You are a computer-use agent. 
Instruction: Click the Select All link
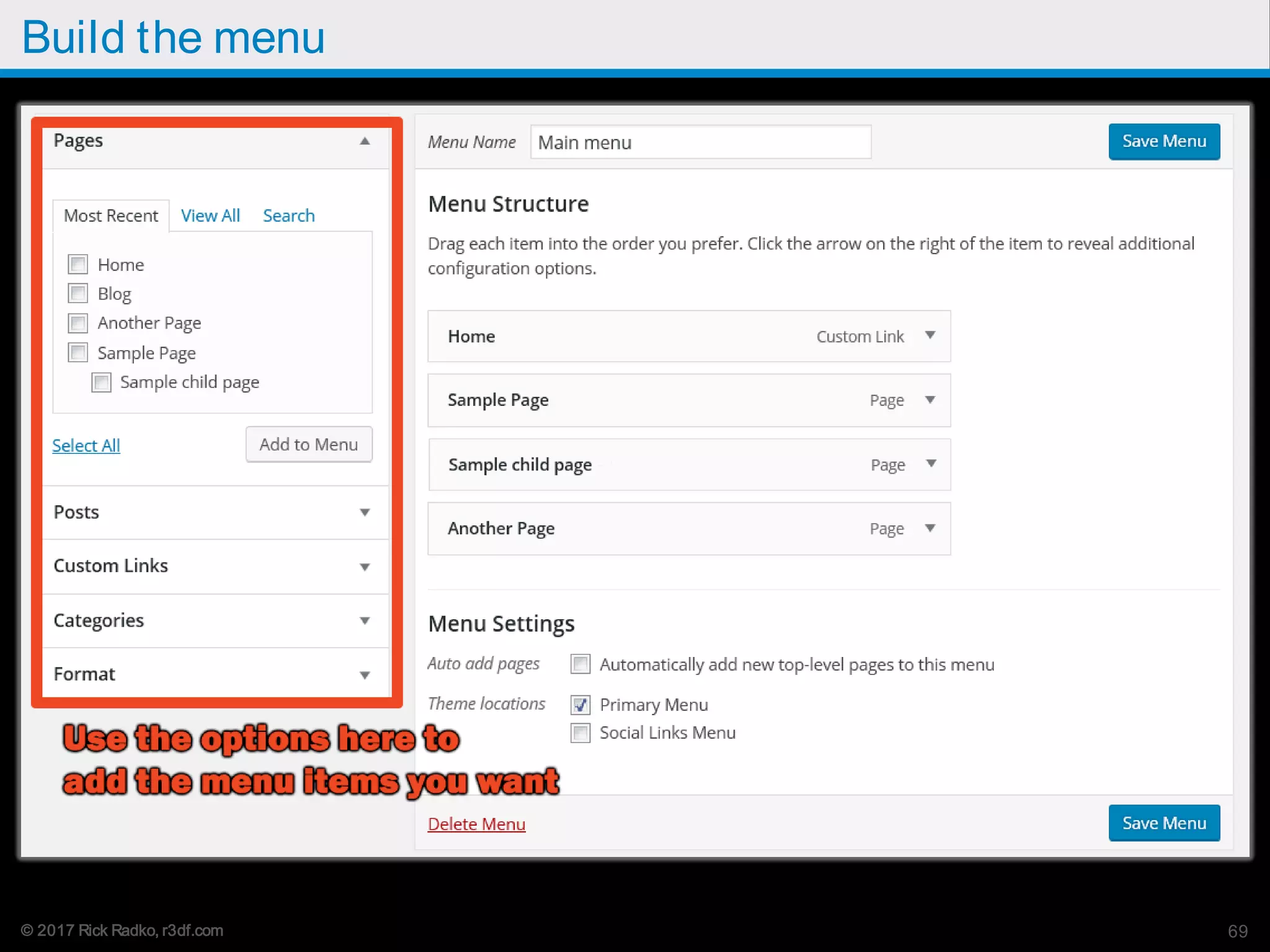click(x=86, y=446)
